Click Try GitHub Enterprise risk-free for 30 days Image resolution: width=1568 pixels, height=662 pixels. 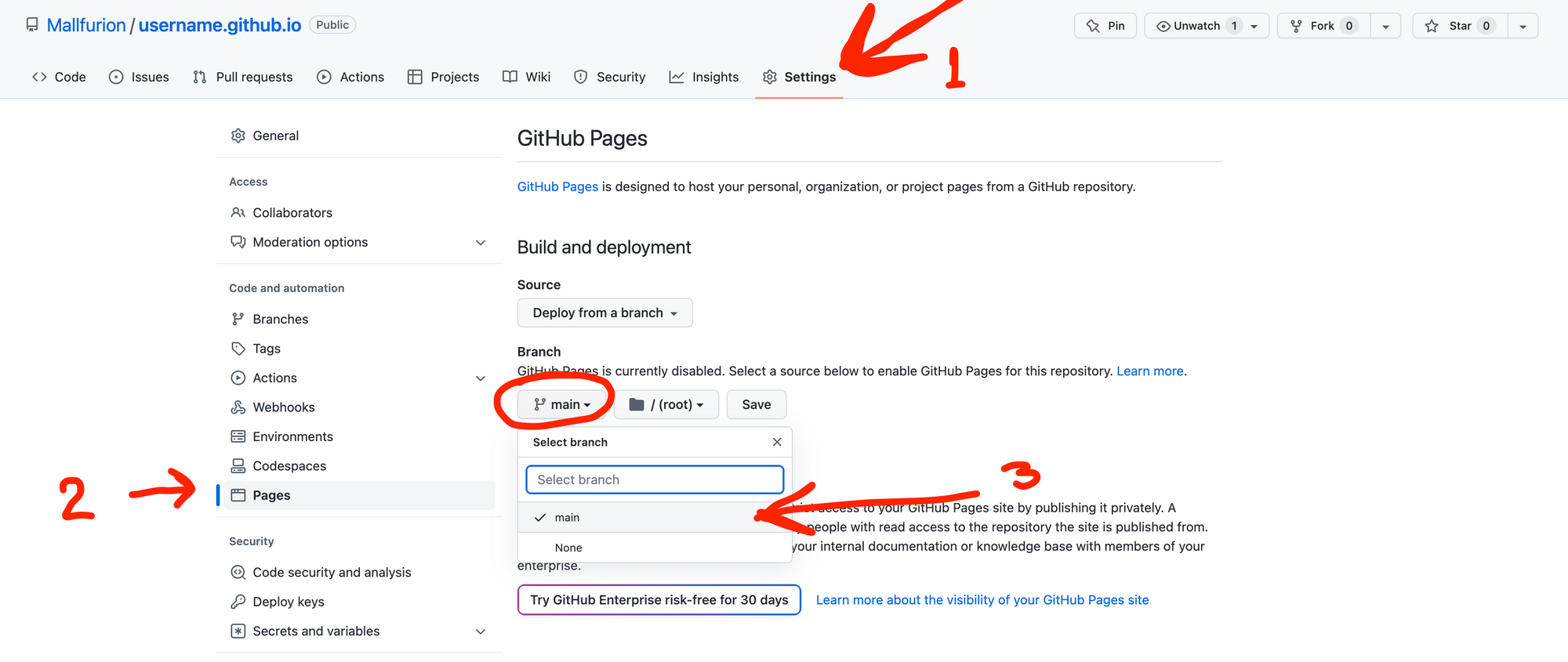click(659, 600)
